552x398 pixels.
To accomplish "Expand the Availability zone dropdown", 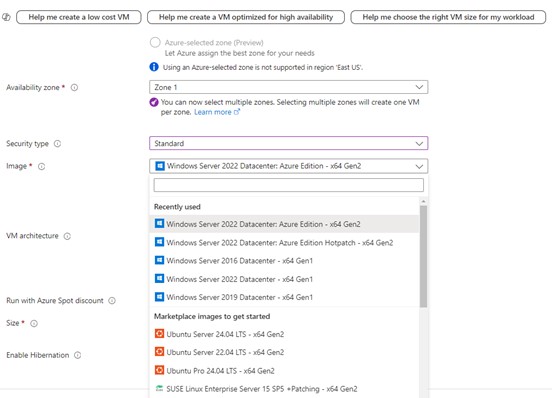I will (289, 87).
